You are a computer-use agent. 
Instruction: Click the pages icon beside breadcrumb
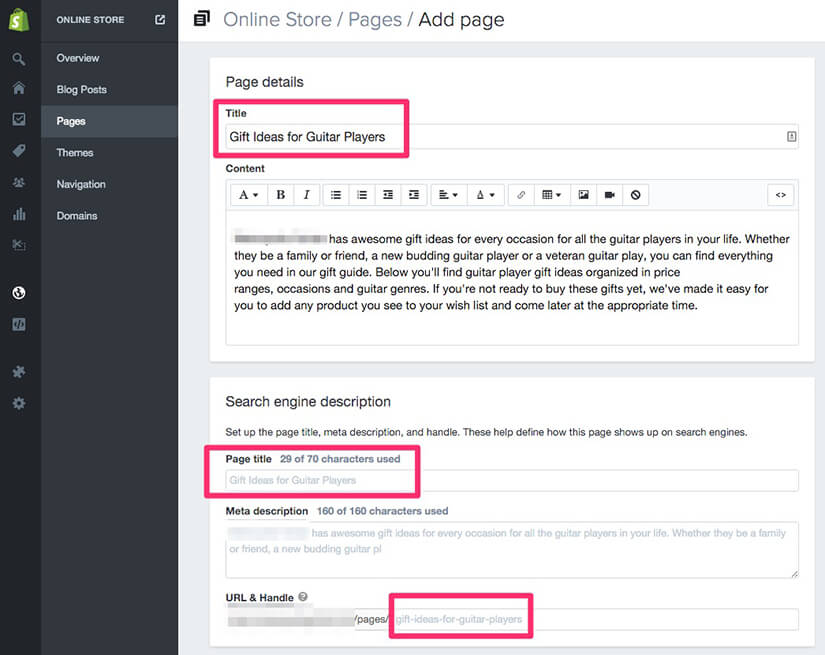[x=202, y=19]
